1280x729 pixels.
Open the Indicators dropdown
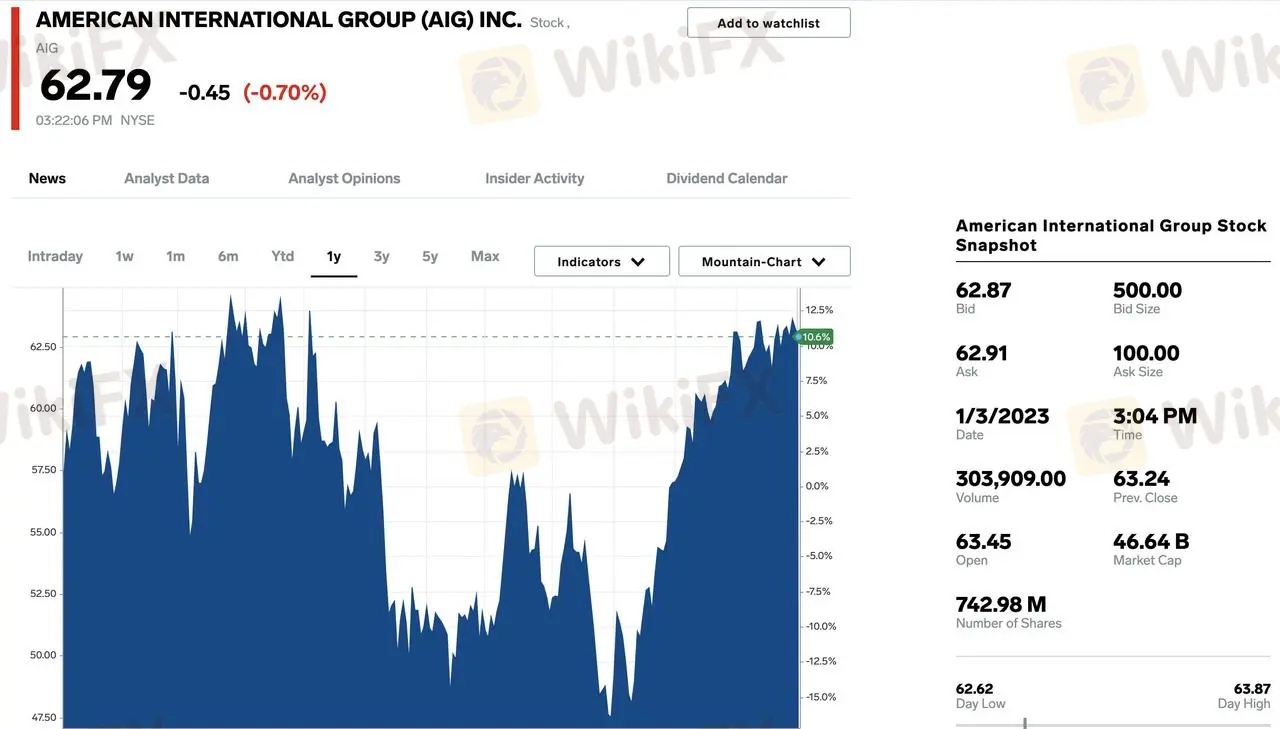pos(601,261)
